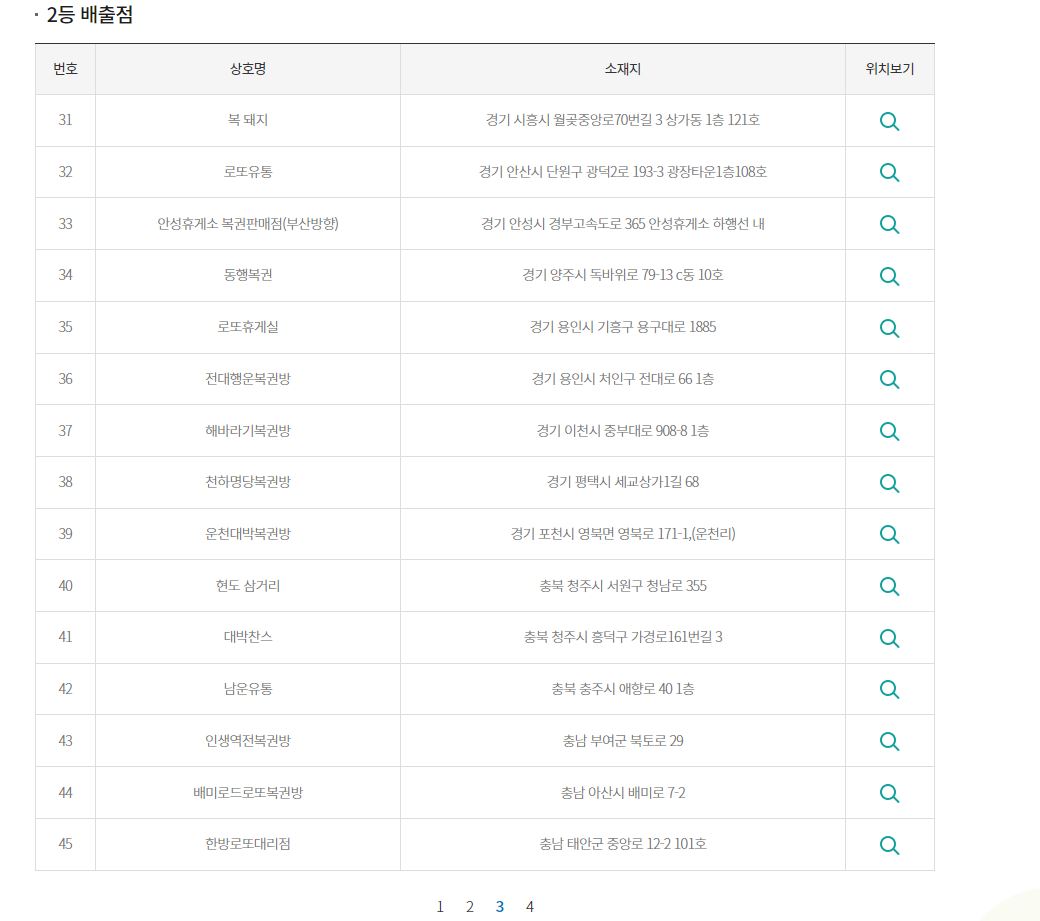Select store name 로또유통
Screen dimensions: 1040x921
tap(248, 172)
